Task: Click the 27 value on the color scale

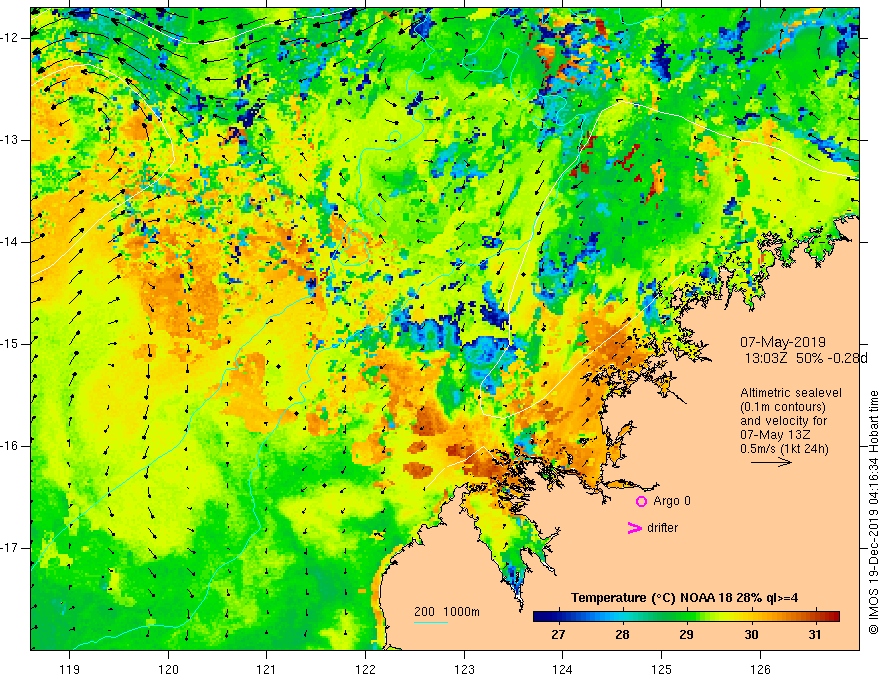Action: 558,635
